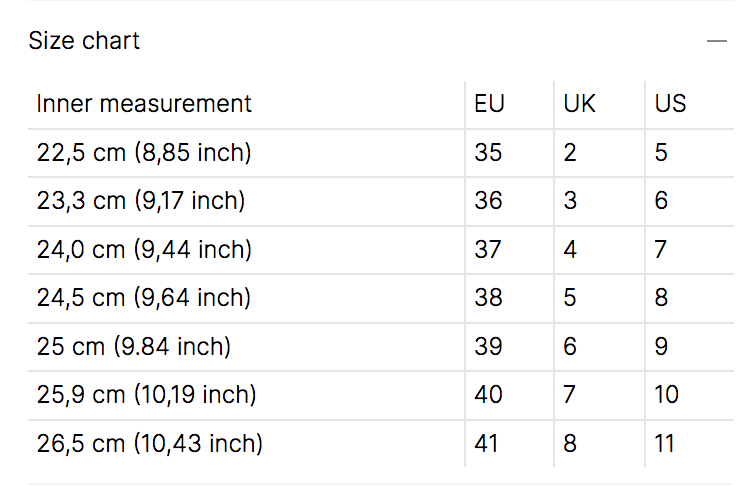Click the 23,3 cm measurement cell

coord(141,201)
